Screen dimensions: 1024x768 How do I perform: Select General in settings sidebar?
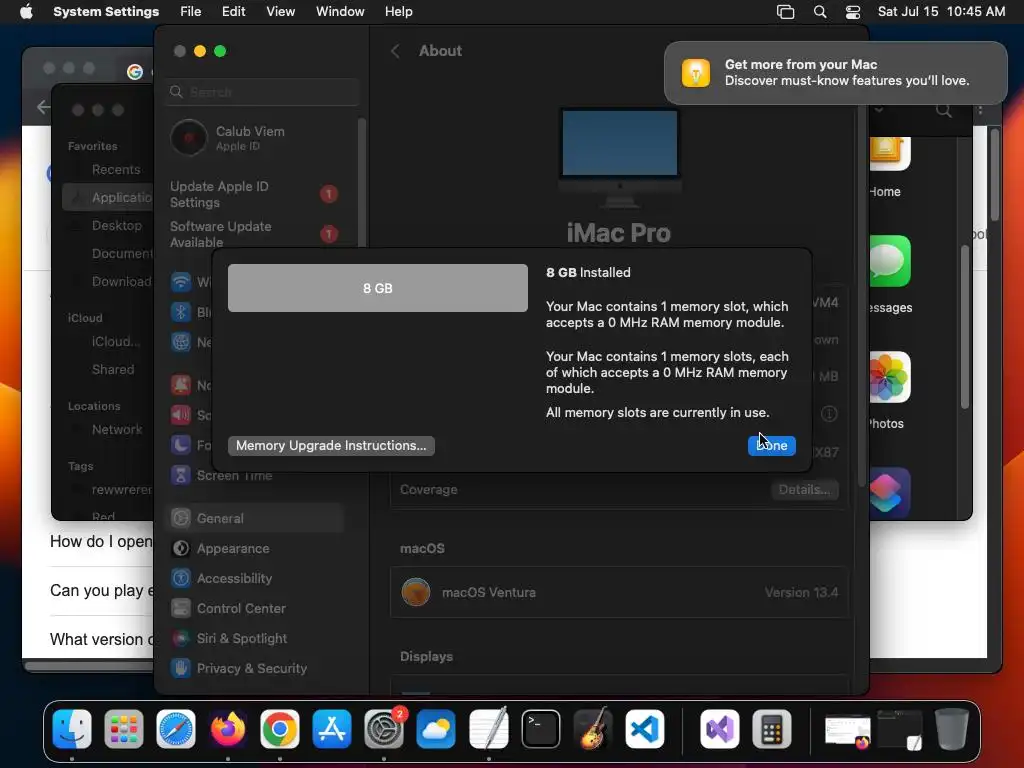(255, 519)
